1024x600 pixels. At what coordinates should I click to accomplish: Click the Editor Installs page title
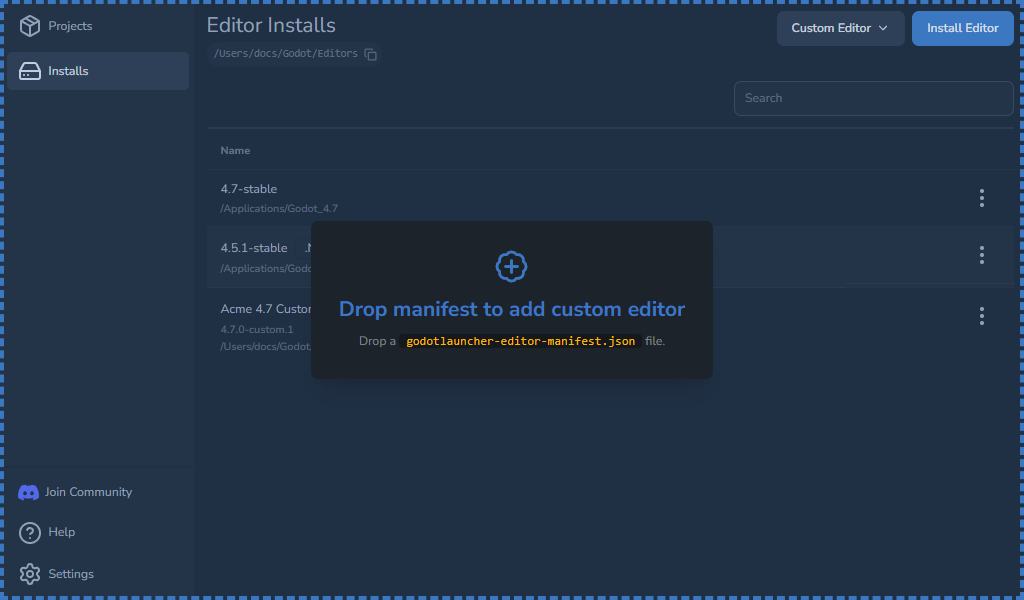coord(271,25)
